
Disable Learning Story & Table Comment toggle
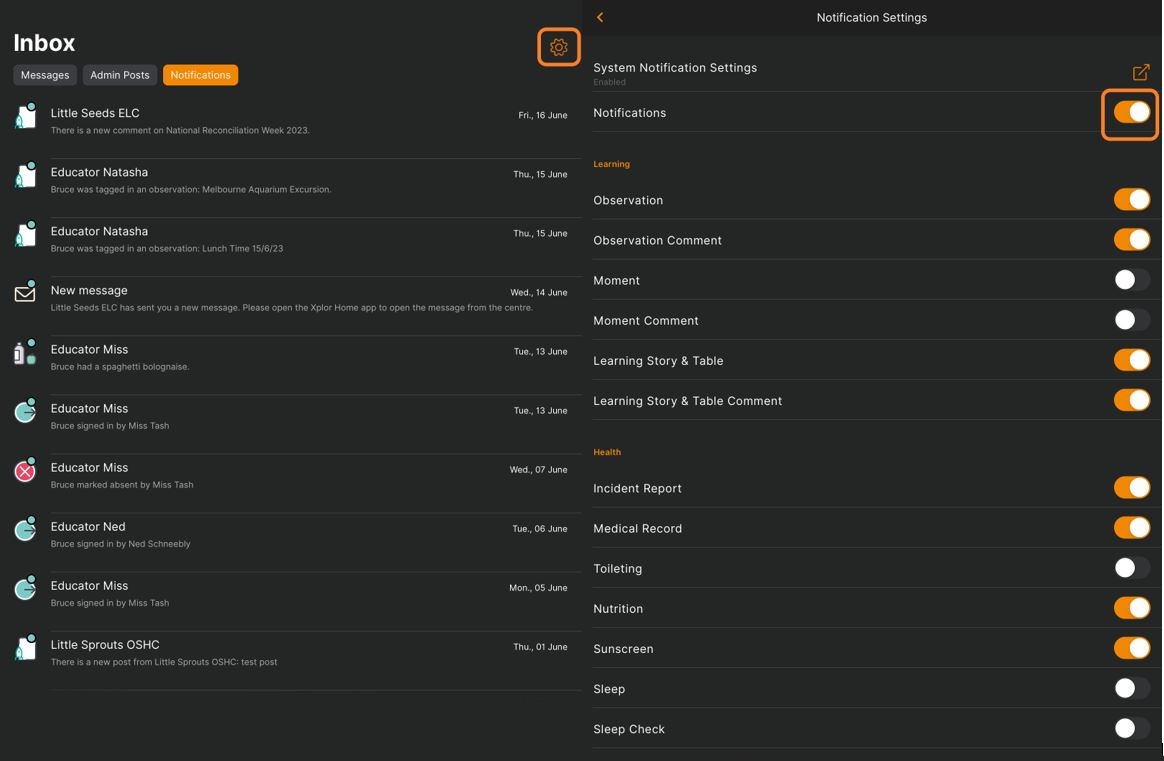(x=1131, y=400)
